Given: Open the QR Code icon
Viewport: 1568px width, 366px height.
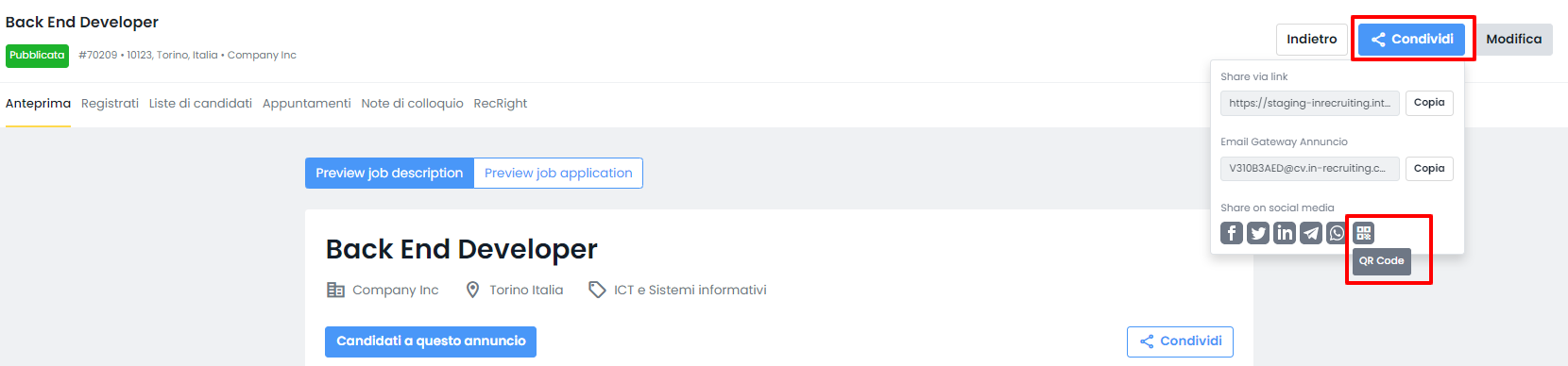Looking at the screenshot, I should coord(1363,233).
